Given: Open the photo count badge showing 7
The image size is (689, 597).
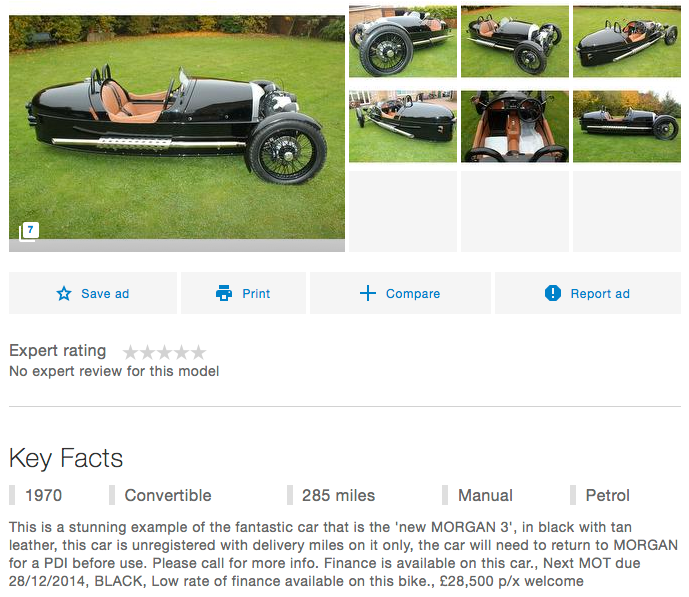Looking at the screenshot, I should pyautogui.click(x=29, y=231).
